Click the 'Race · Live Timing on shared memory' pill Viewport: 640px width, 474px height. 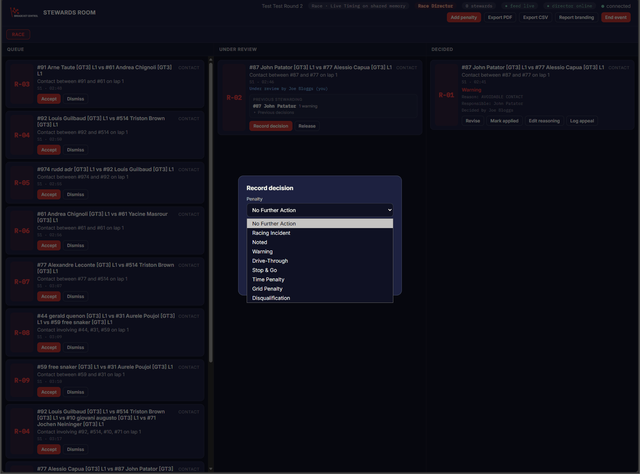click(358, 6)
